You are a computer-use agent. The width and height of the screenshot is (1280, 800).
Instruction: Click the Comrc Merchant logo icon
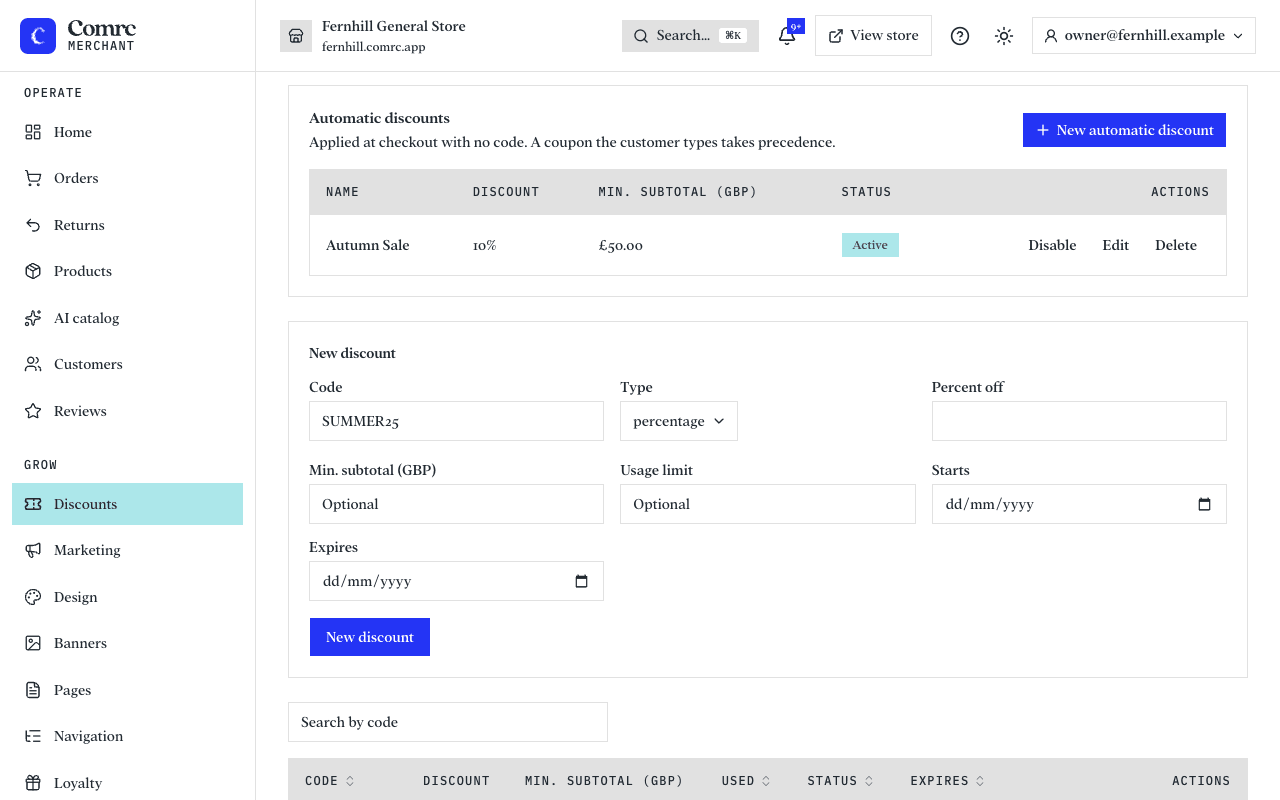coord(38,36)
